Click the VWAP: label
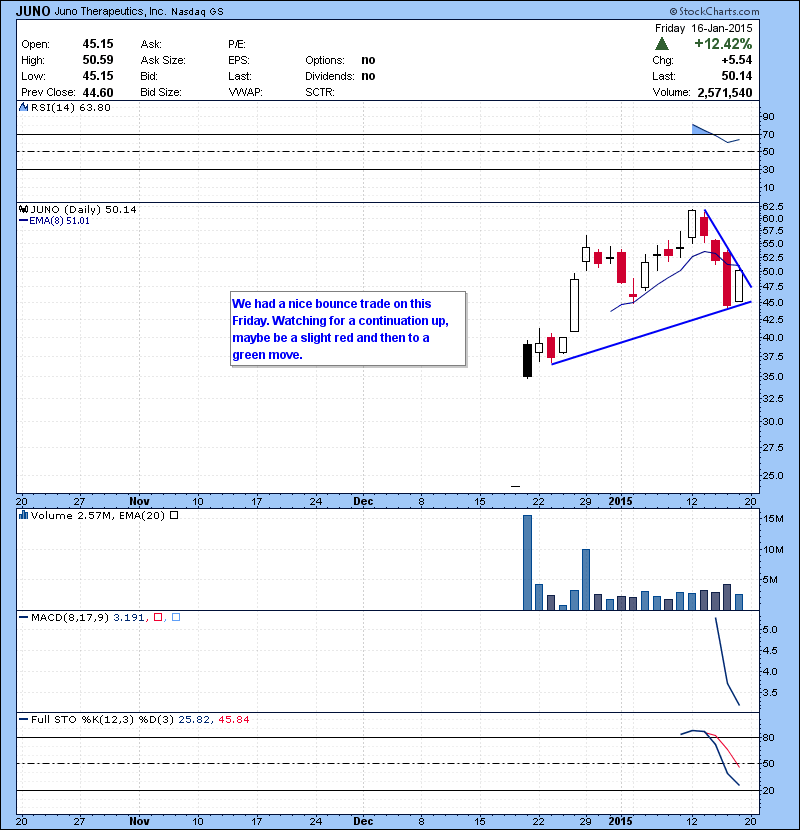The width and height of the screenshot is (800, 830). click(x=245, y=93)
